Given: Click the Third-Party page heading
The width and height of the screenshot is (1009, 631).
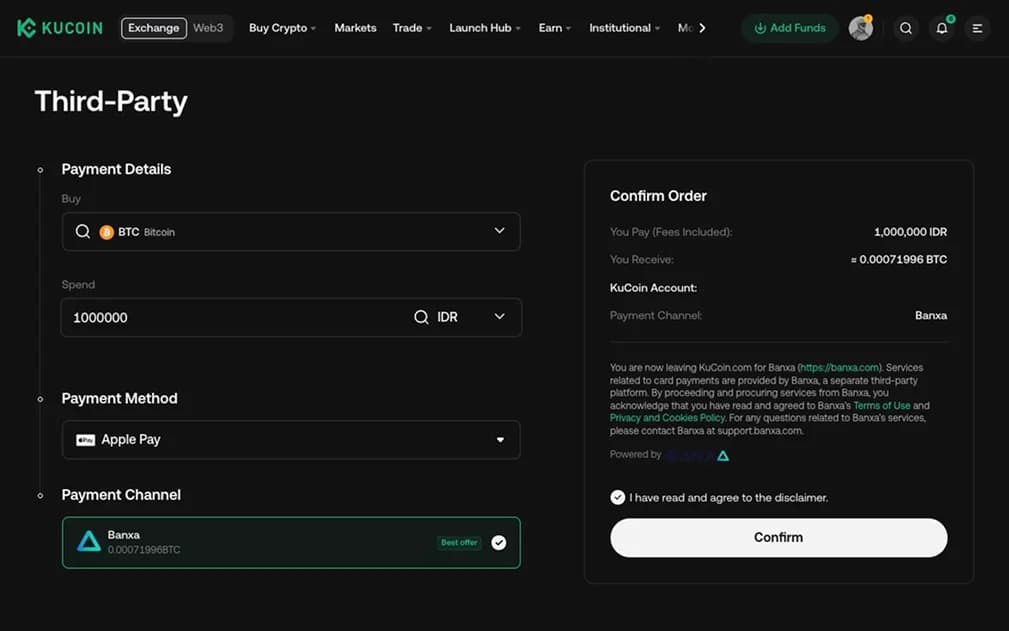Looking at the screenshot, I should 111,102.
